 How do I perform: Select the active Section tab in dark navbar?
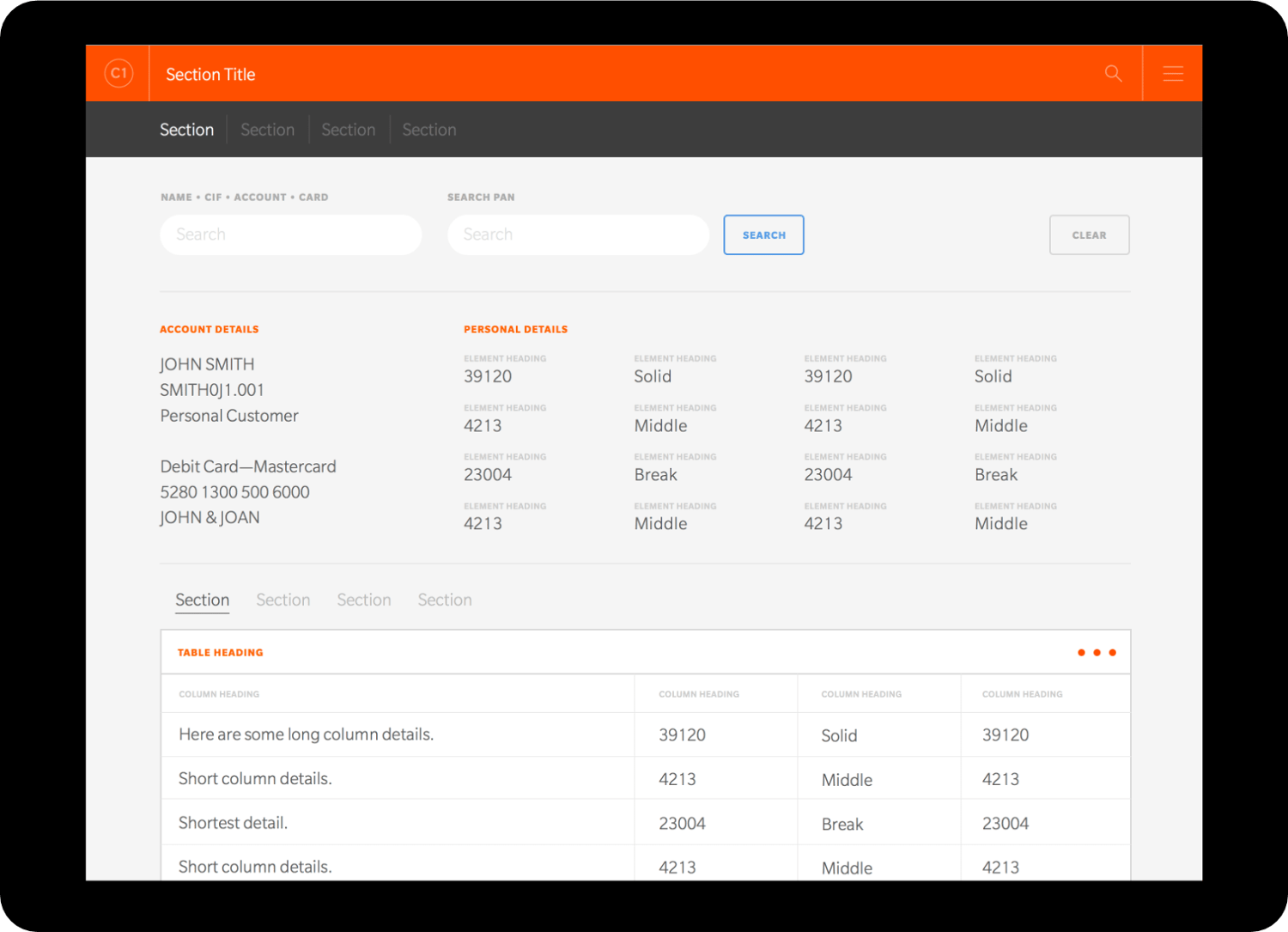click(x=186, y=130)
